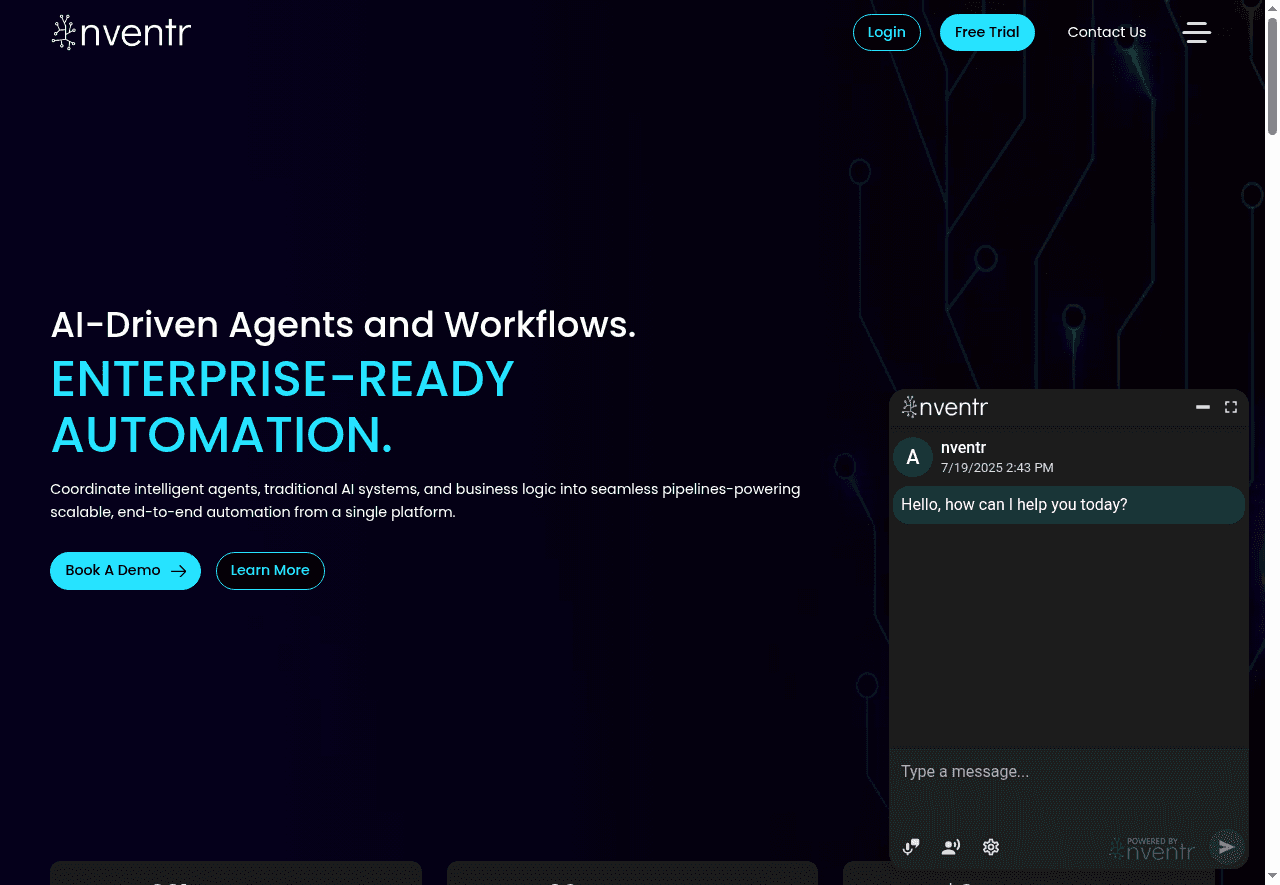
Task: Click the Free Trial button
Action: (987, 32)
